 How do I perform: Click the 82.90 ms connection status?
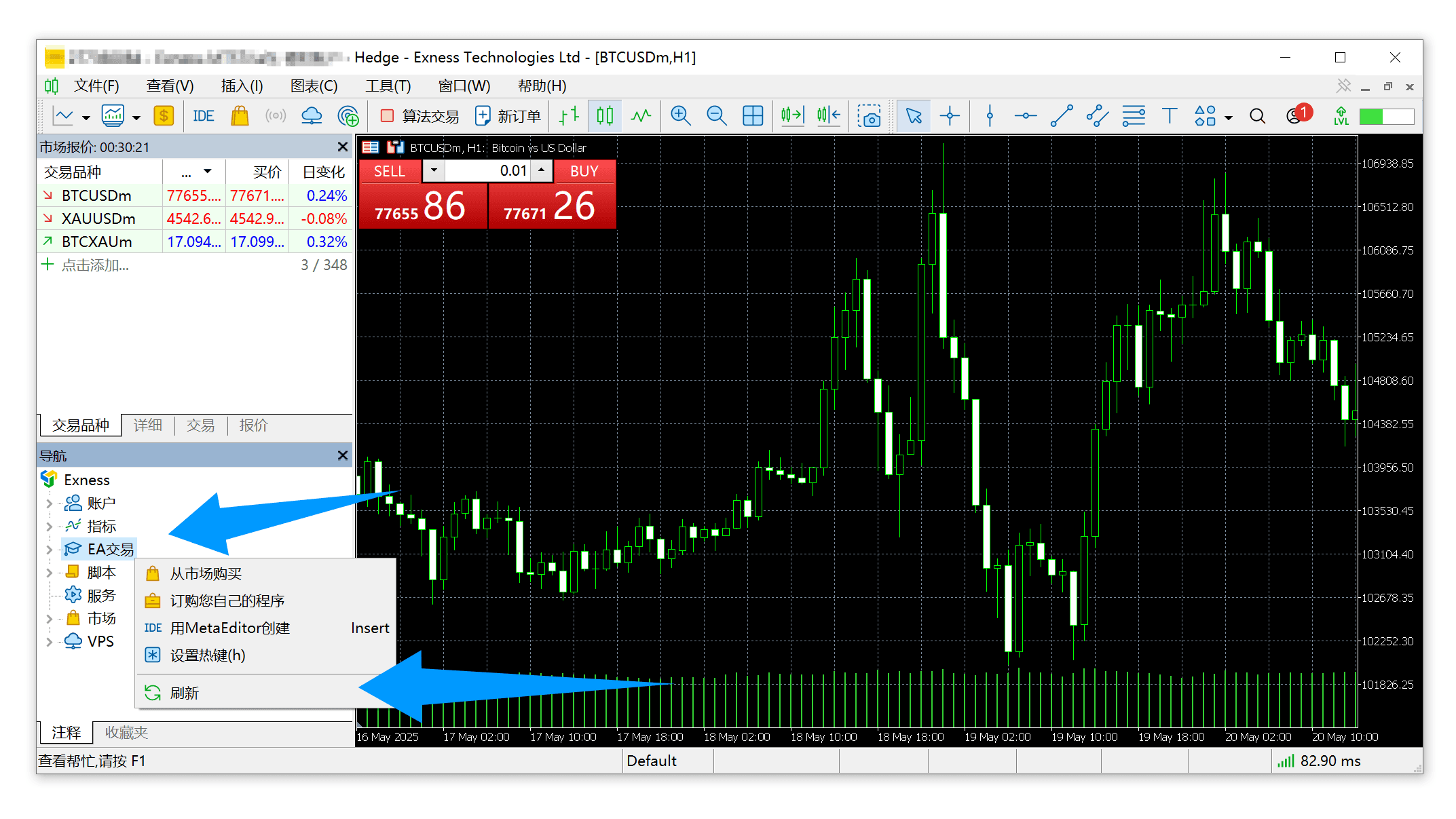(1319, 761)
